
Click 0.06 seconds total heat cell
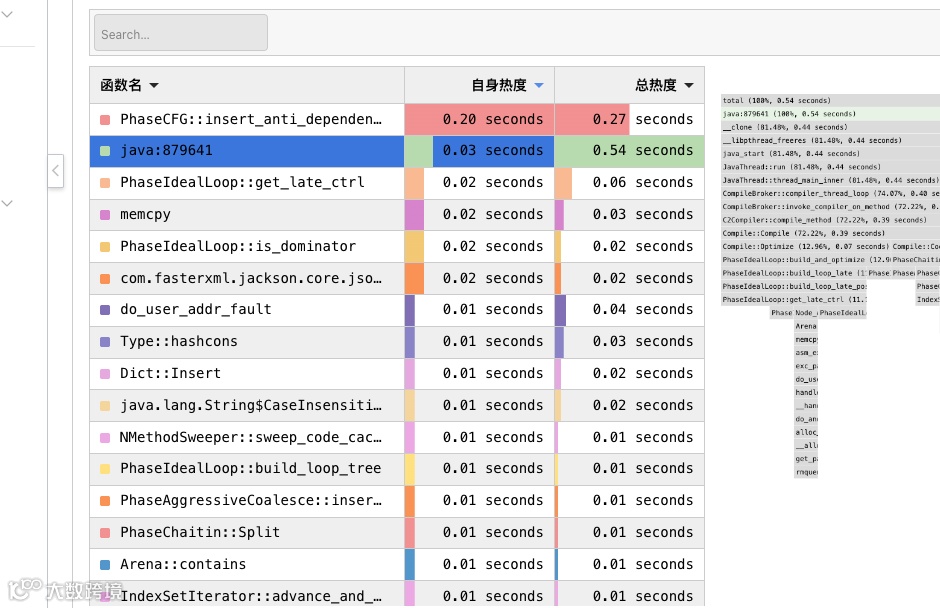pyautogui.click(x=629, y=183)
